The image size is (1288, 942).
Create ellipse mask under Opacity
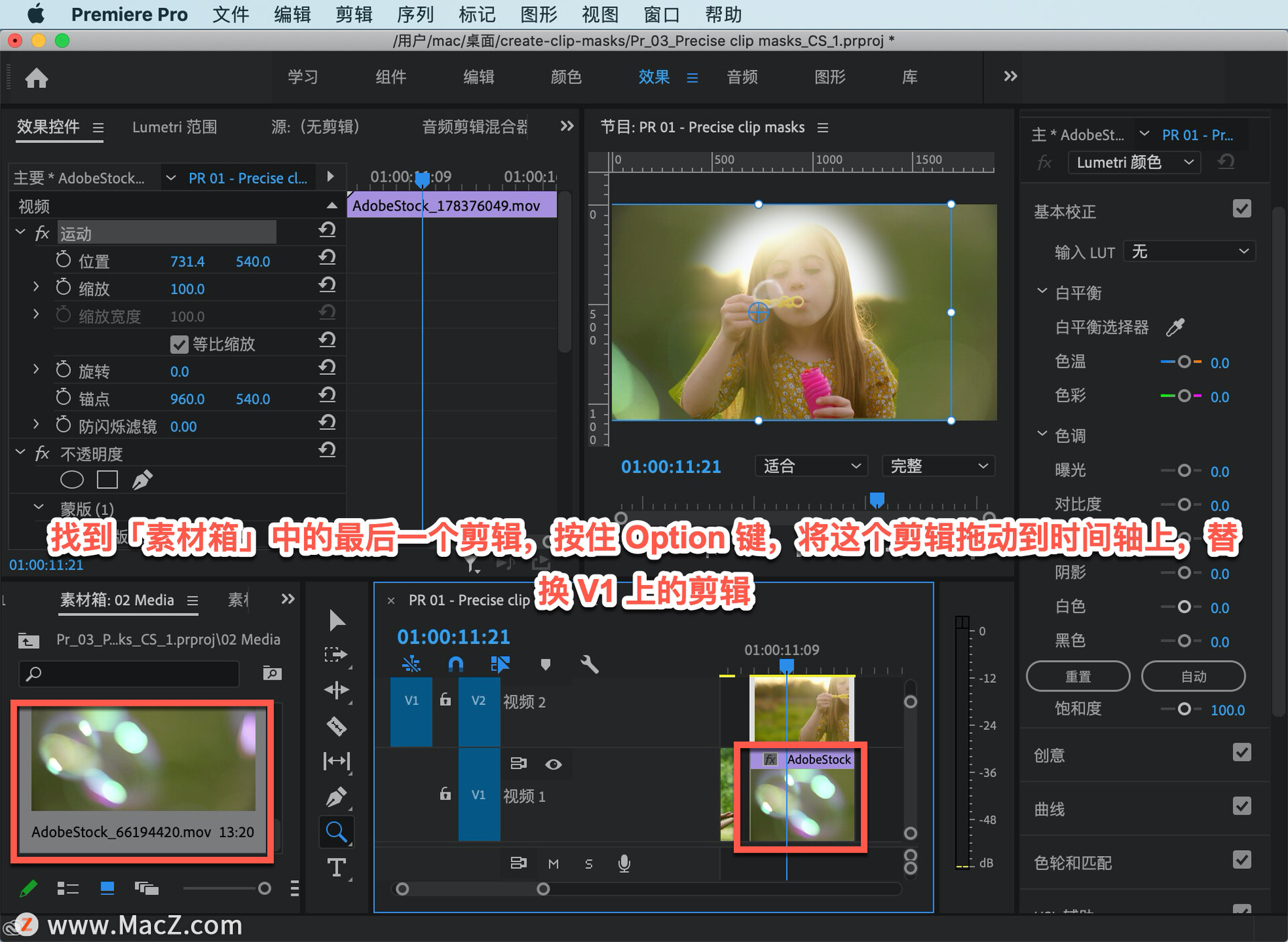72,480
